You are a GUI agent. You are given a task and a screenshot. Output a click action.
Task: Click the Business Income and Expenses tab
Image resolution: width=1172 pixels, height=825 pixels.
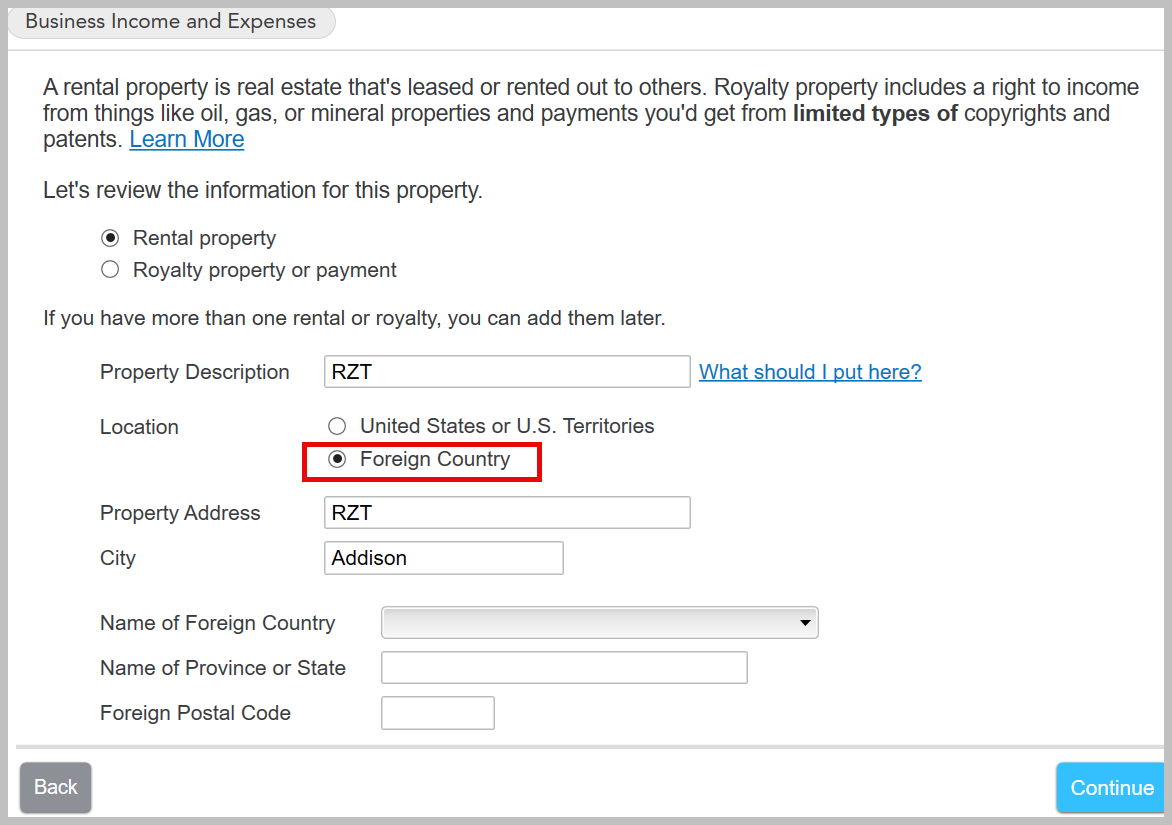pos(170,22)
